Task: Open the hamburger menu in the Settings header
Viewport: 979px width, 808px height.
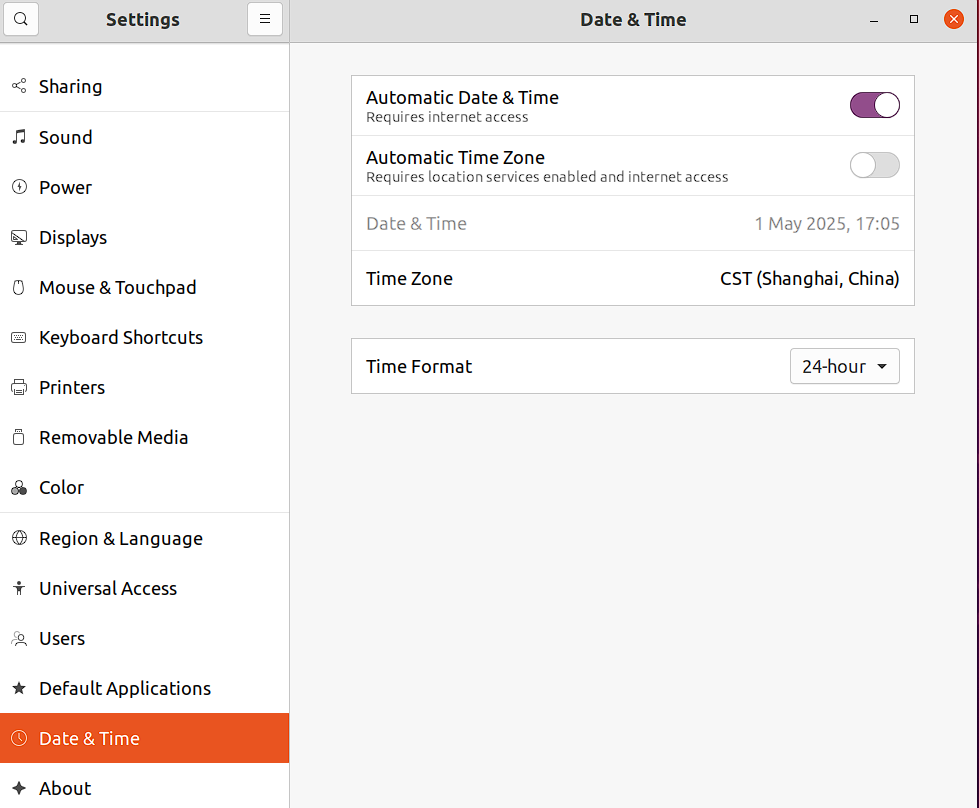Action: [265, 19]
